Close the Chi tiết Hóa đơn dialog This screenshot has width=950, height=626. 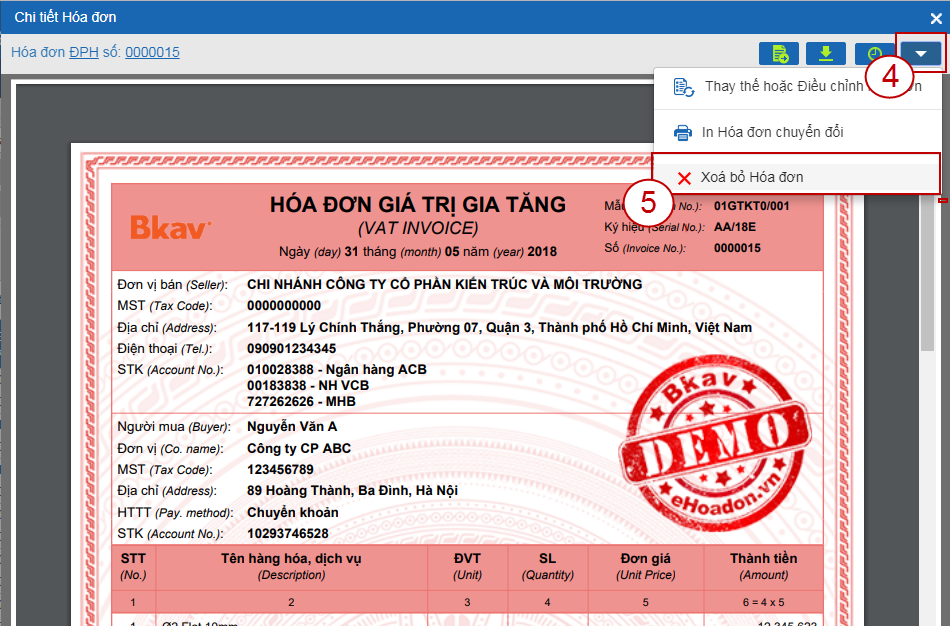(x=936, y=18)
